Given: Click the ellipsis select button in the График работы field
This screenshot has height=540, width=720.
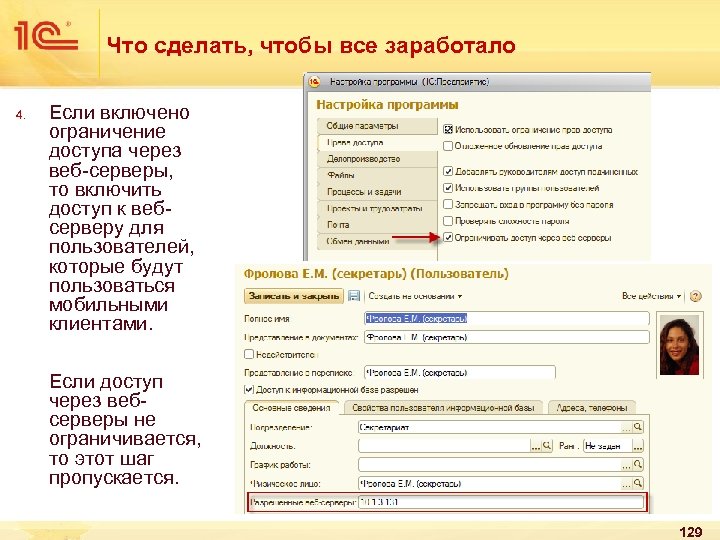Looking at the screenshot, I should (x=626, y=465).
